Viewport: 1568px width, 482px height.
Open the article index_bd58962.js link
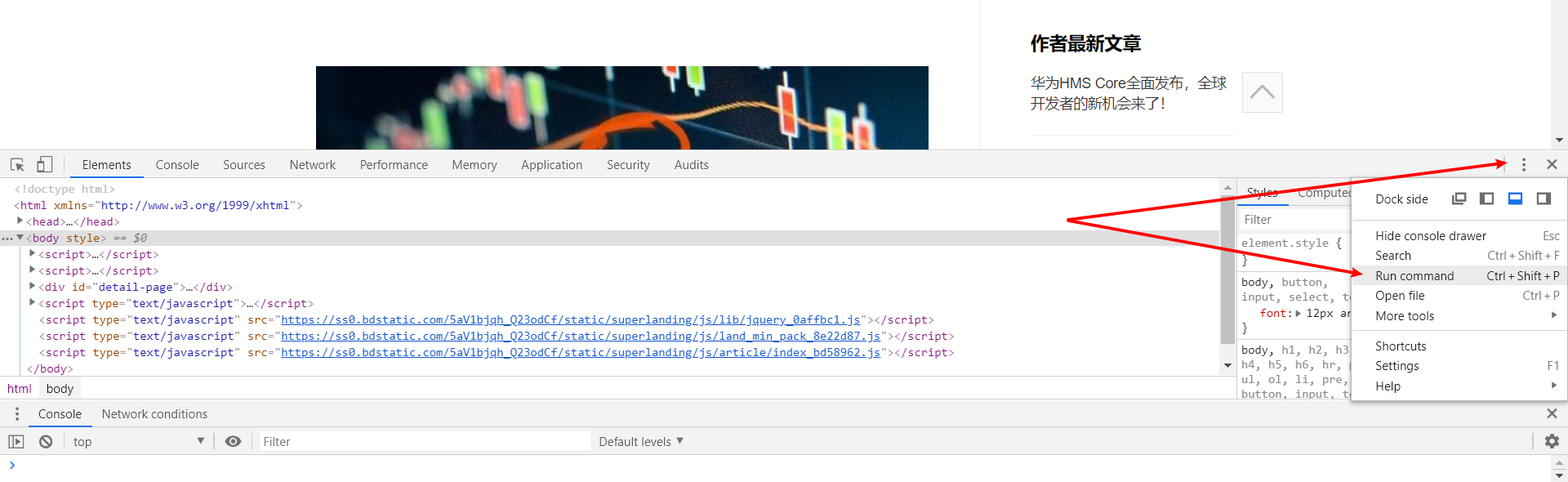point(581,353)
